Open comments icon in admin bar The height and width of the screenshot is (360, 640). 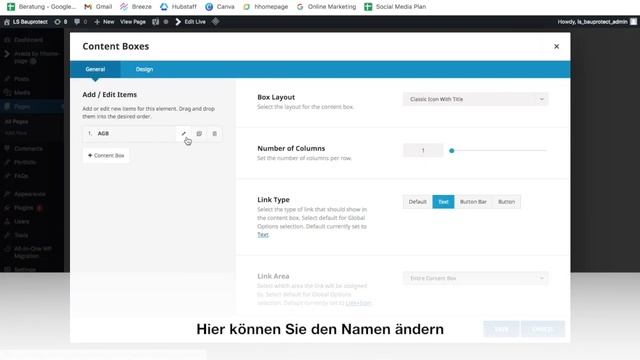coord(80,22)
